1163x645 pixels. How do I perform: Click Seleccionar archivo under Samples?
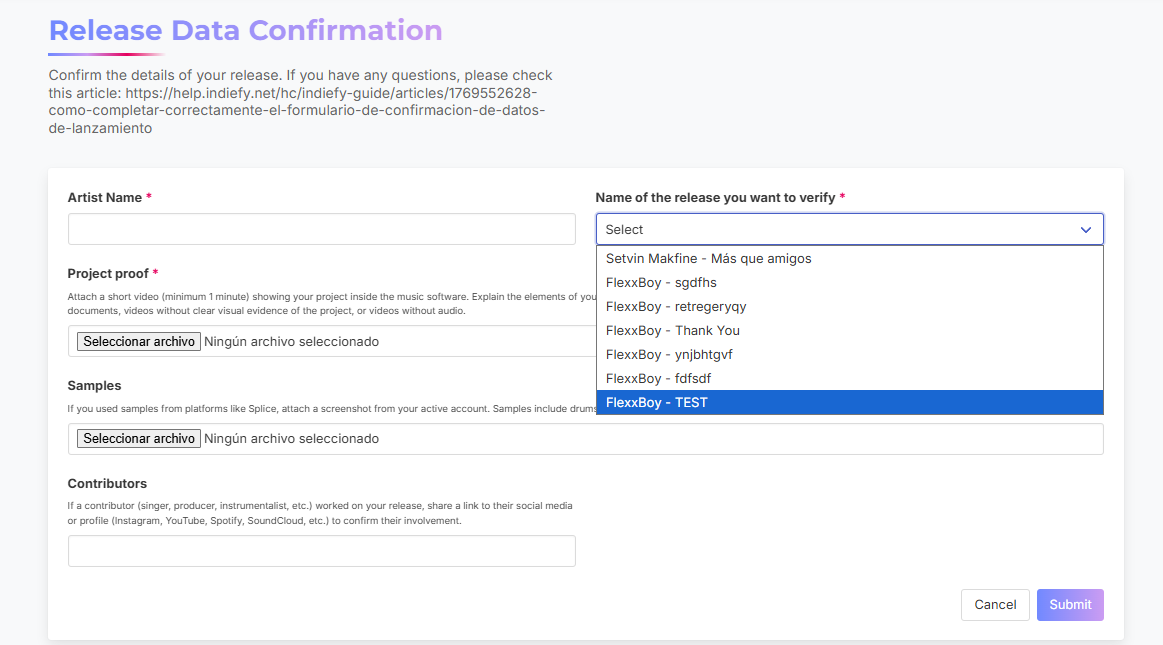[139, 438]
